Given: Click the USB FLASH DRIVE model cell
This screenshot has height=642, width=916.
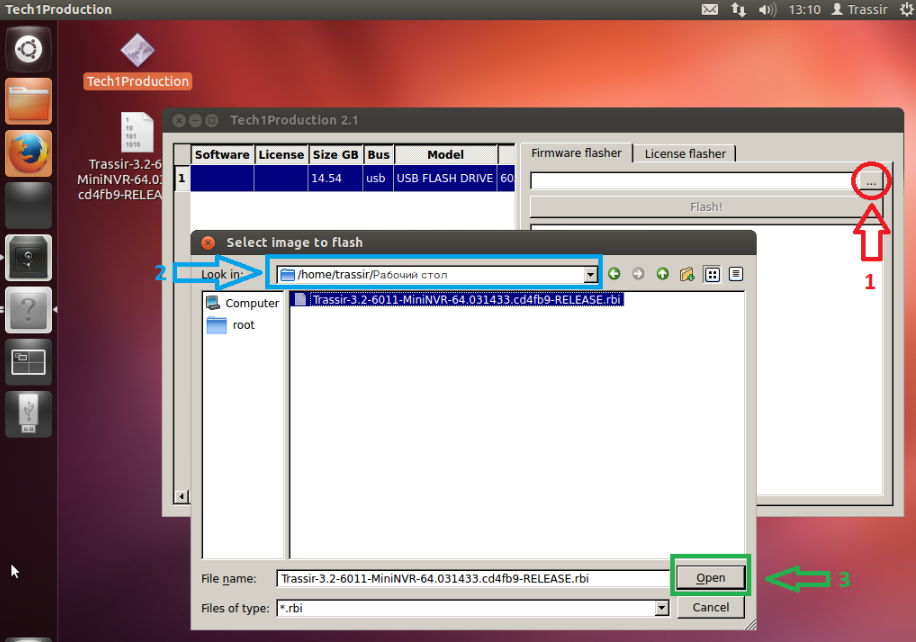Looking at the screenshot, I should click(446, 178).
